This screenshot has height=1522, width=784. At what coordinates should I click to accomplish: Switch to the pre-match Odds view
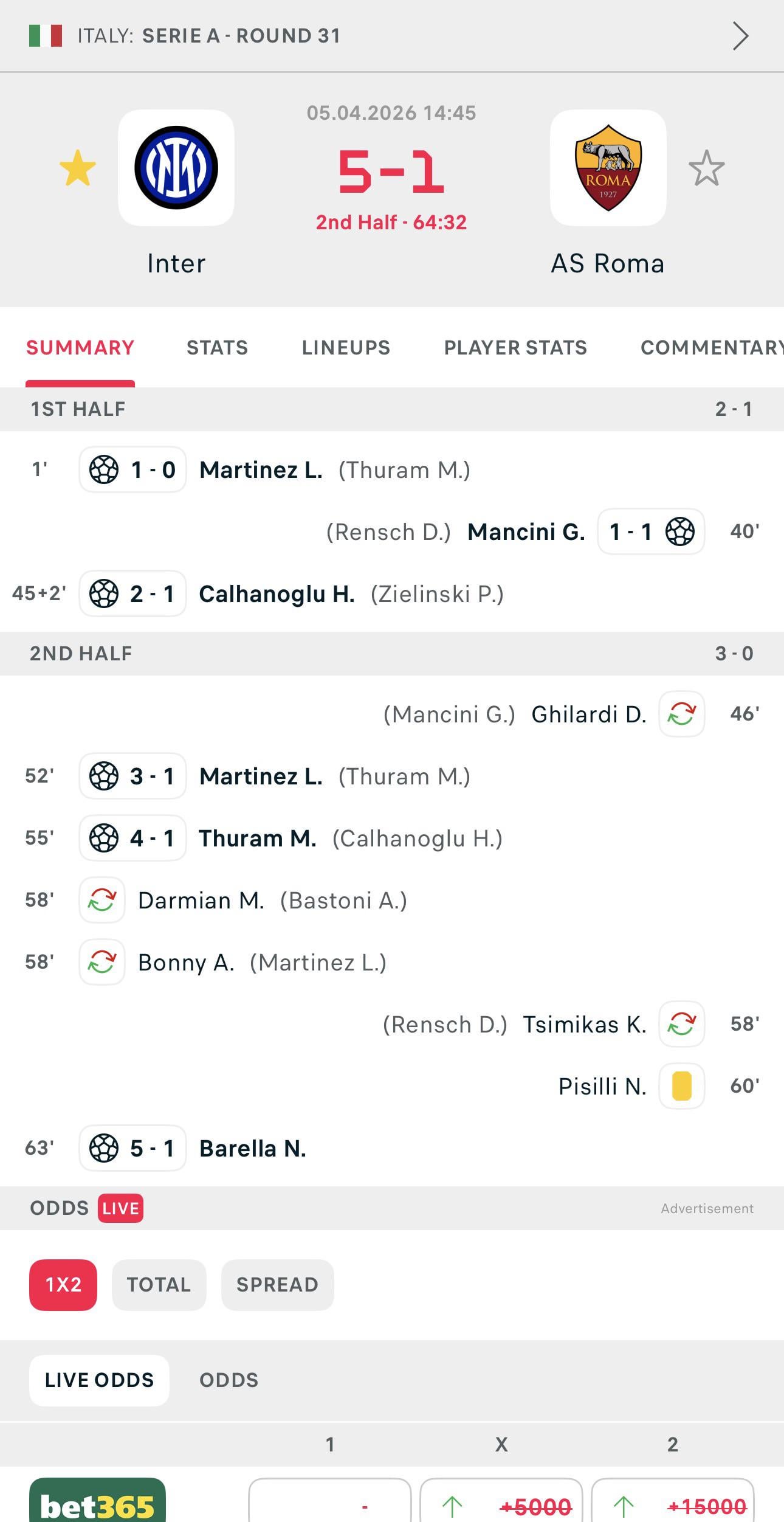[x=229, y=1380]
